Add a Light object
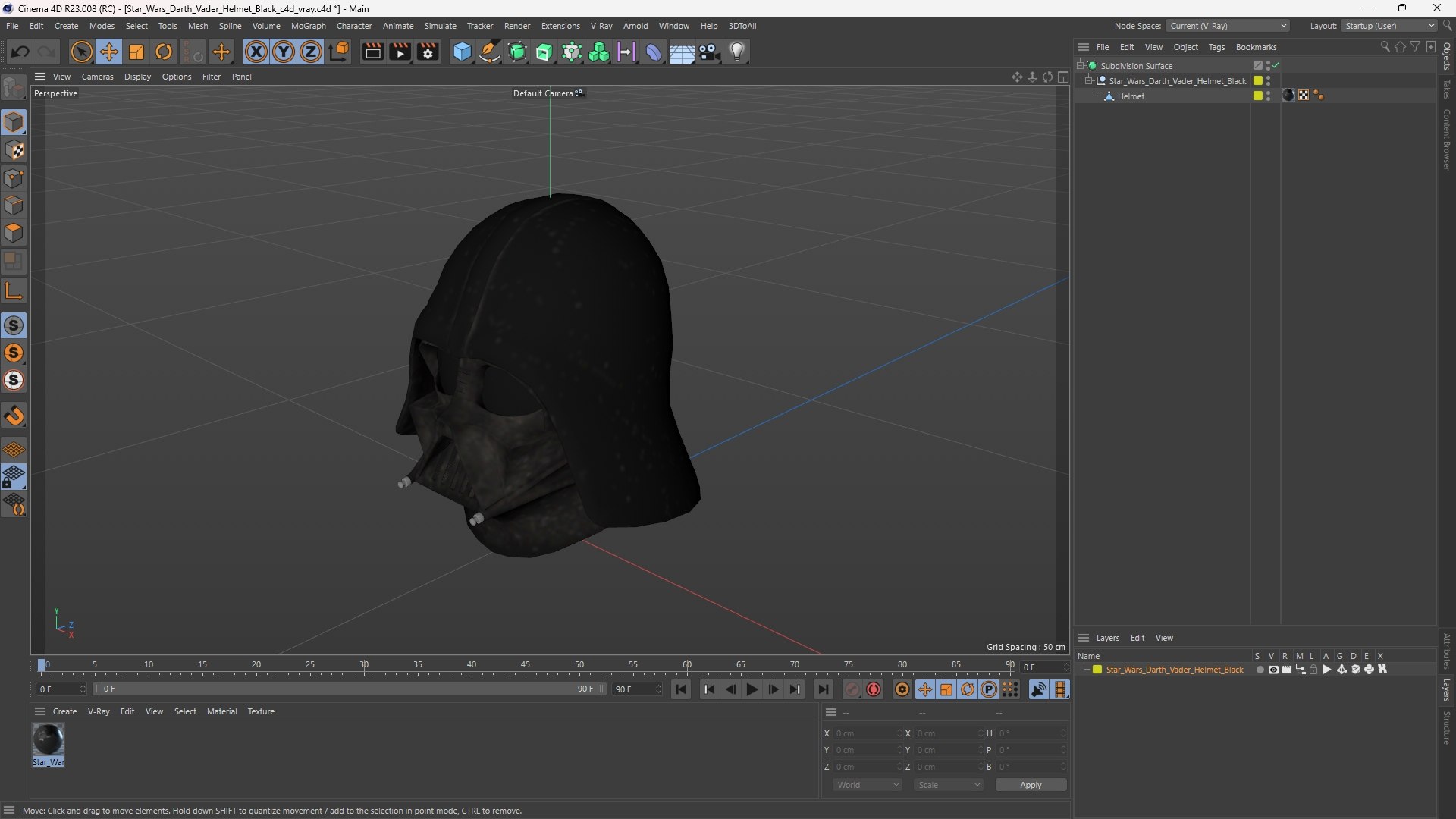The image size is (1456, 819). [737, 52]
